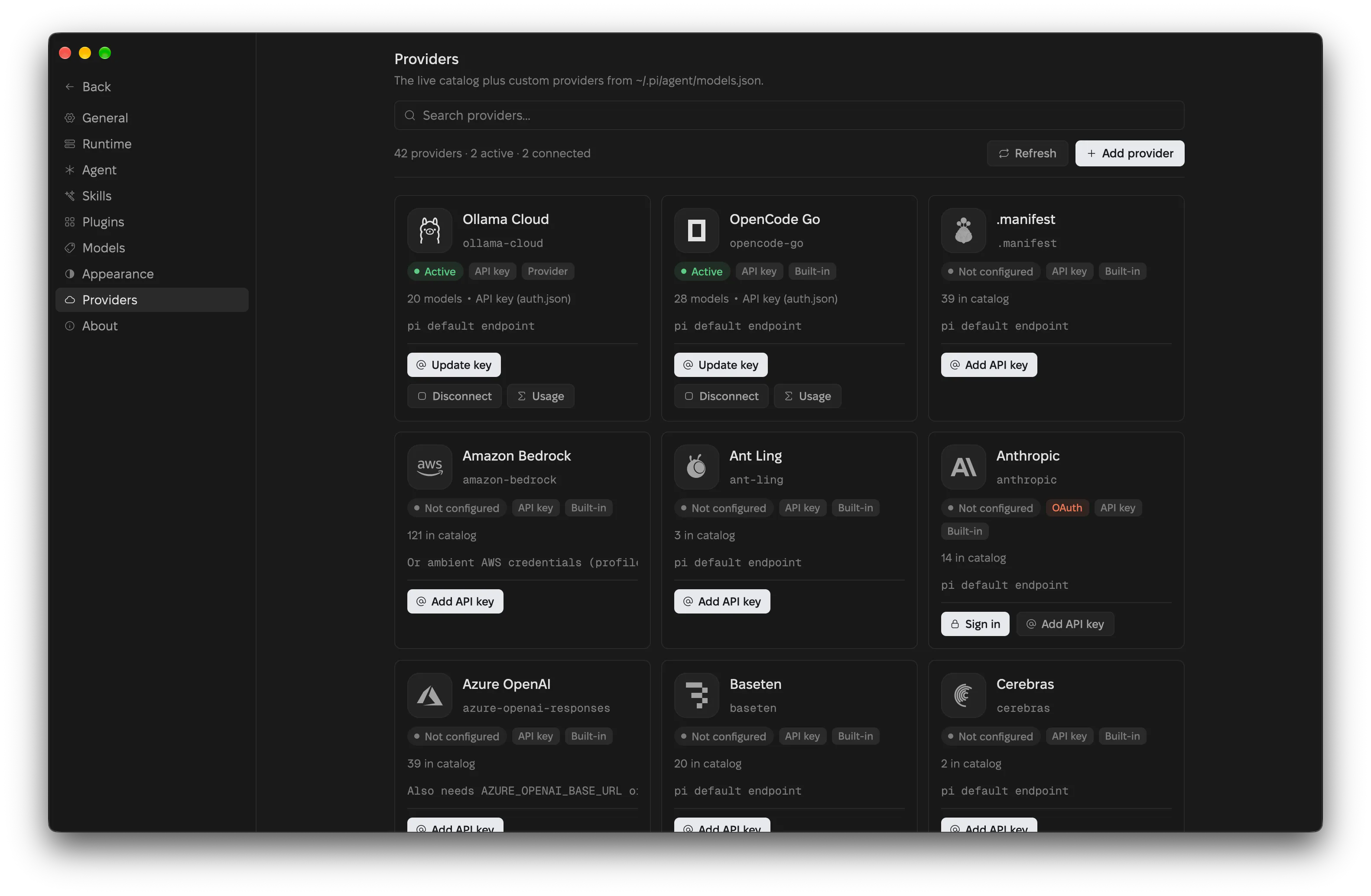The width and height of the screenshot is (1371, 896).
Task: Click the info icon beside About
Action: point(70,326)
